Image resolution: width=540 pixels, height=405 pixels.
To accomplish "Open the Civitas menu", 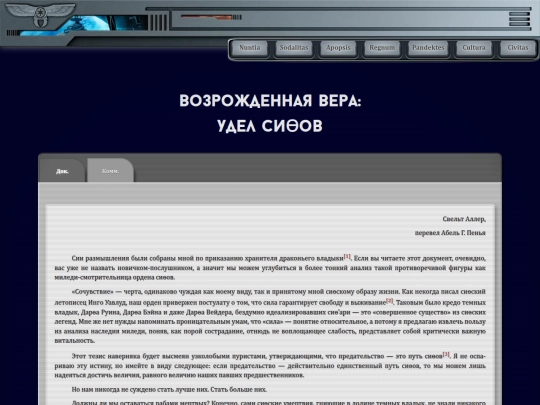I will pos(518,48).
